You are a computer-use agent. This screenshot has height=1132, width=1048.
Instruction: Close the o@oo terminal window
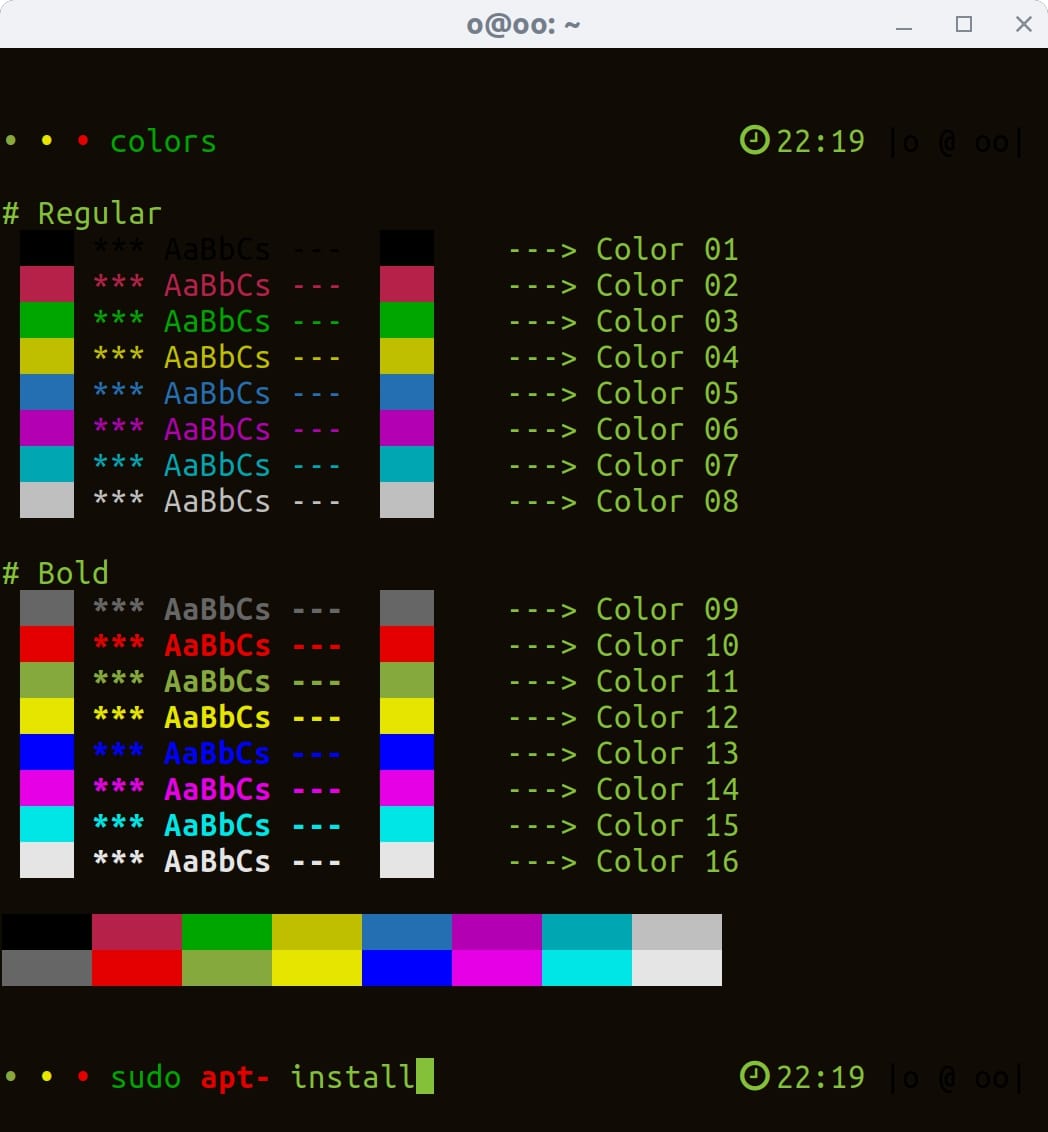tap(1023, 25)
